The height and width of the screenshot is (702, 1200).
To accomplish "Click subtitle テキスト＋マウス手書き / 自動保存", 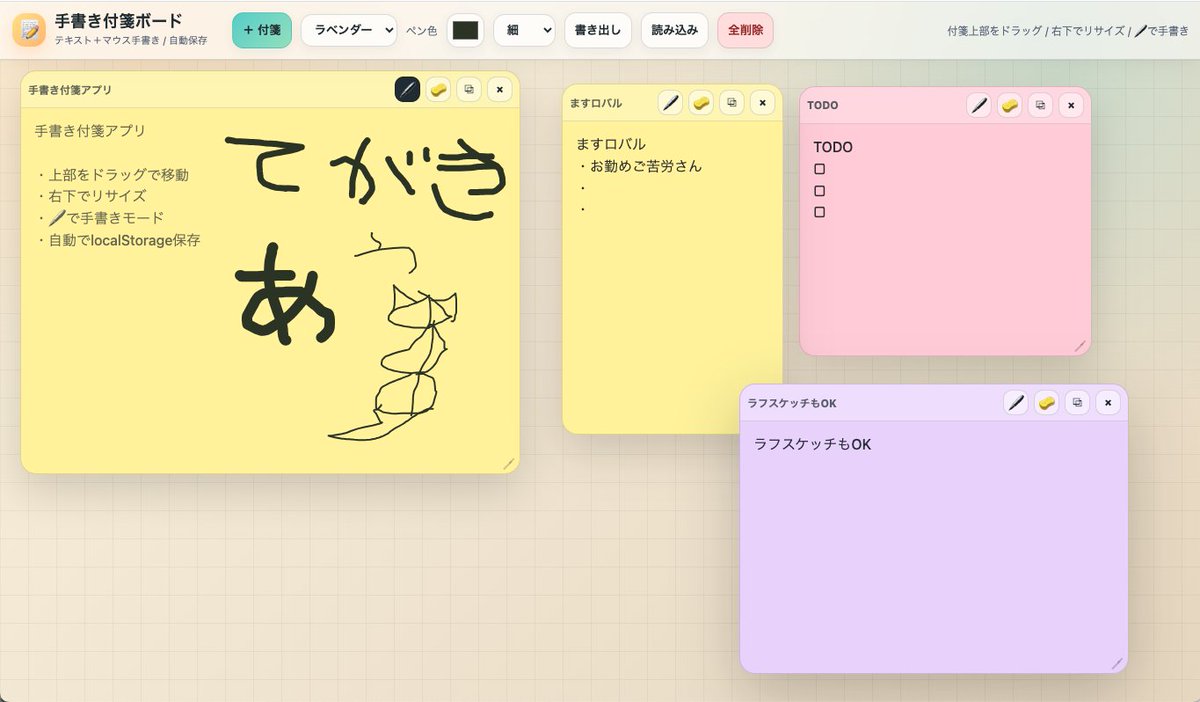I will pos(131,41).
